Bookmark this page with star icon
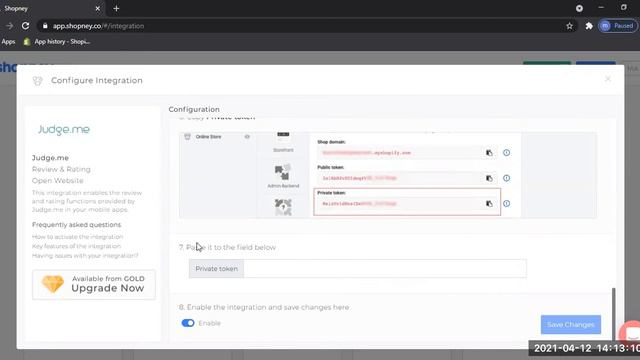 (x=569, y=26)
